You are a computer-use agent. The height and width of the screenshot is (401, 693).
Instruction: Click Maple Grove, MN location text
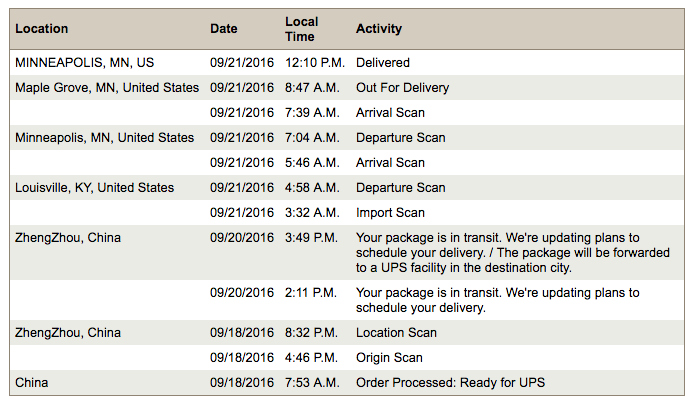click(107, 88)
